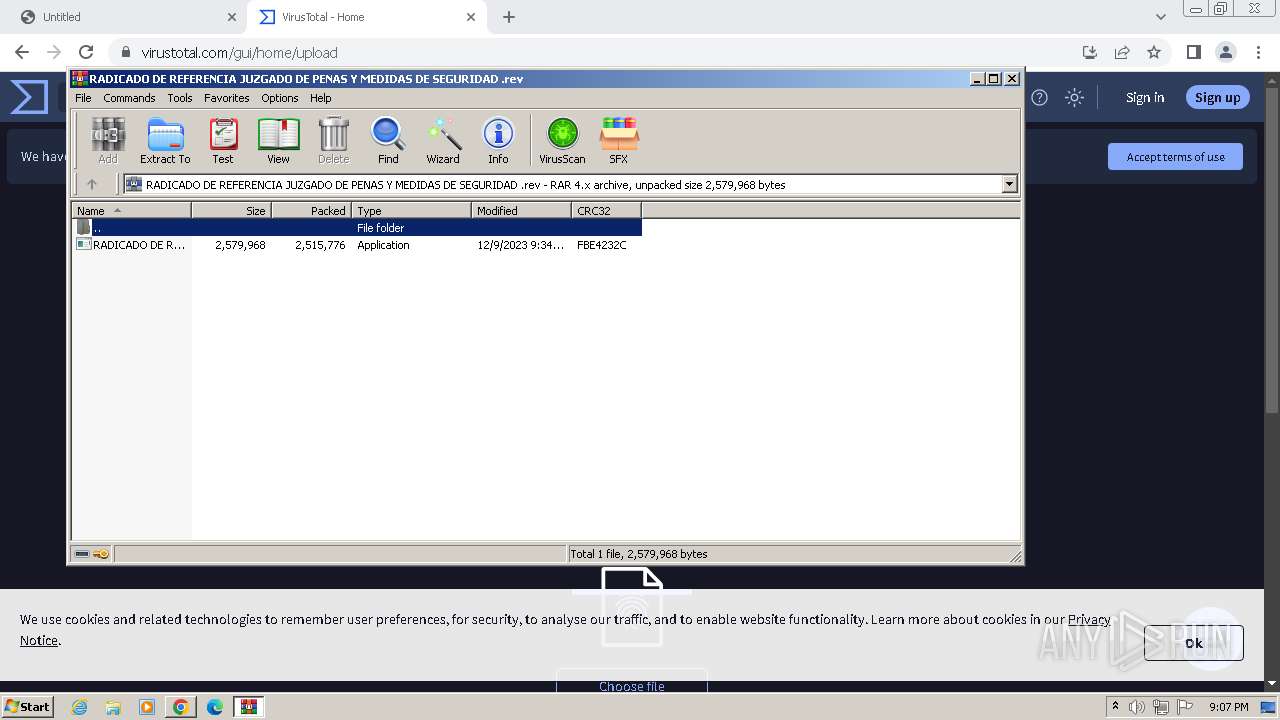This screenshot has width=1280, height=720.
Task: Click the Extract To toolbar icon
Action: tap(165, 140)
